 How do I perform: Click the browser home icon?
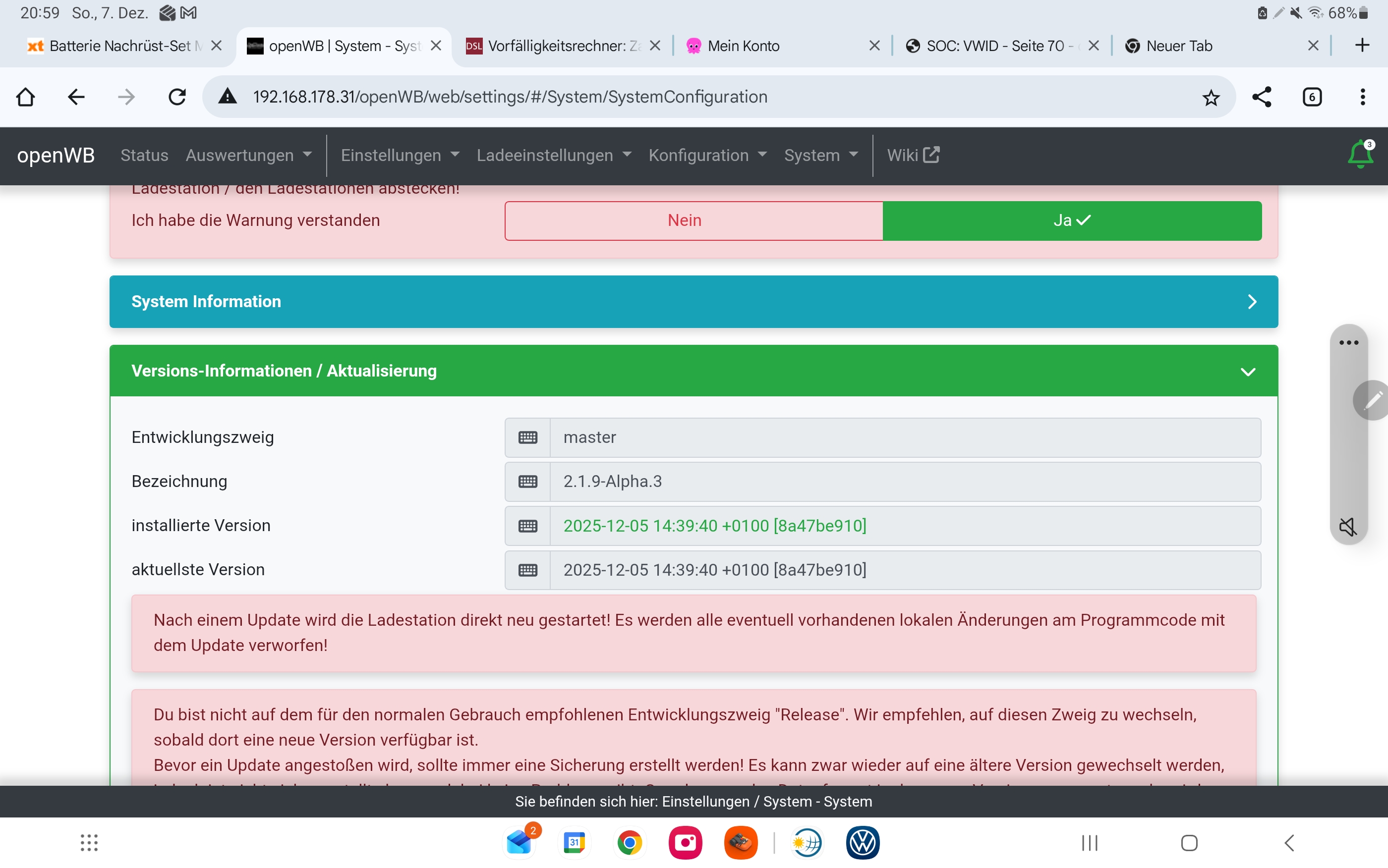[x=26, y=97]
